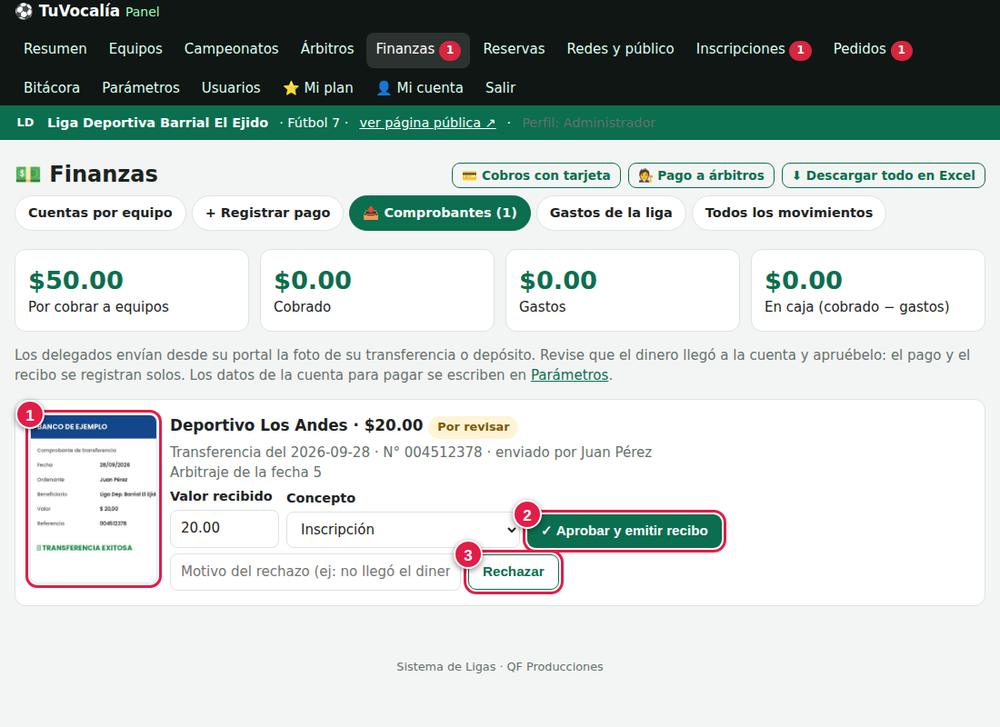1000x727 pixels.
Task: Go to Reservas
Action: point(514,49)
